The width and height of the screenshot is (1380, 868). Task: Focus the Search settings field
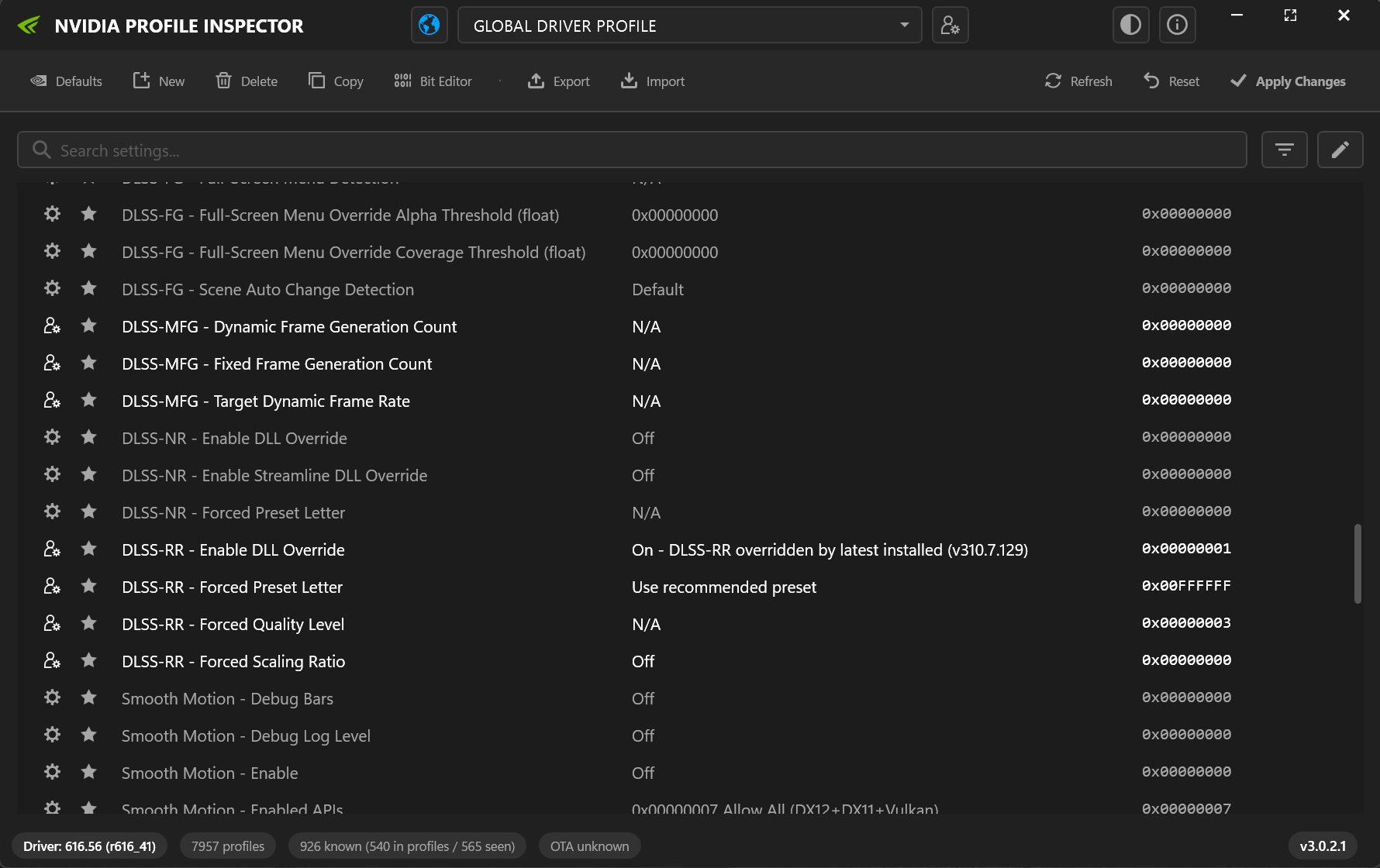[632, 150]
